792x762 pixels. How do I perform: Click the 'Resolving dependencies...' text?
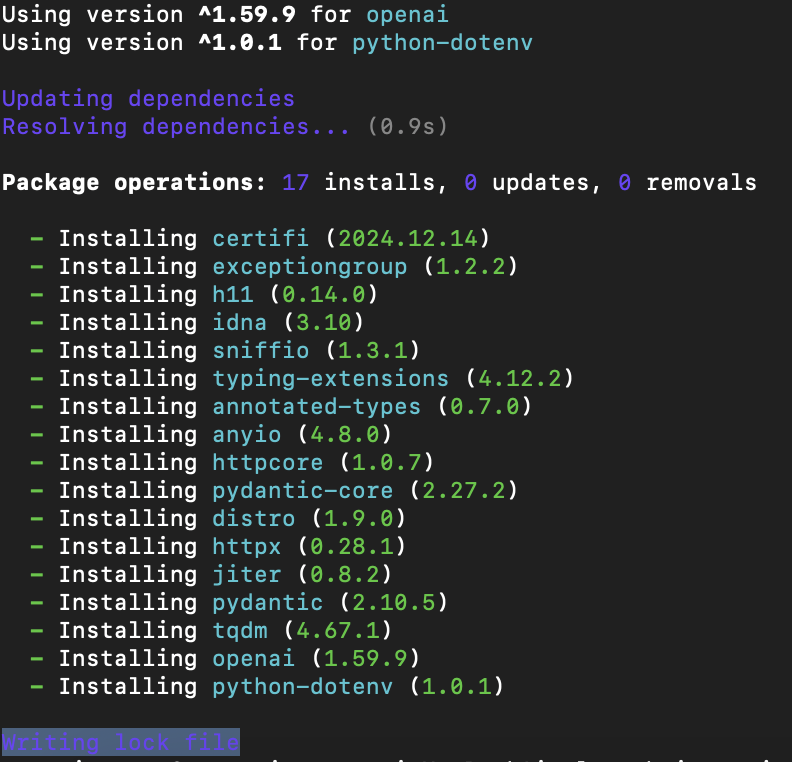[176, 127]
